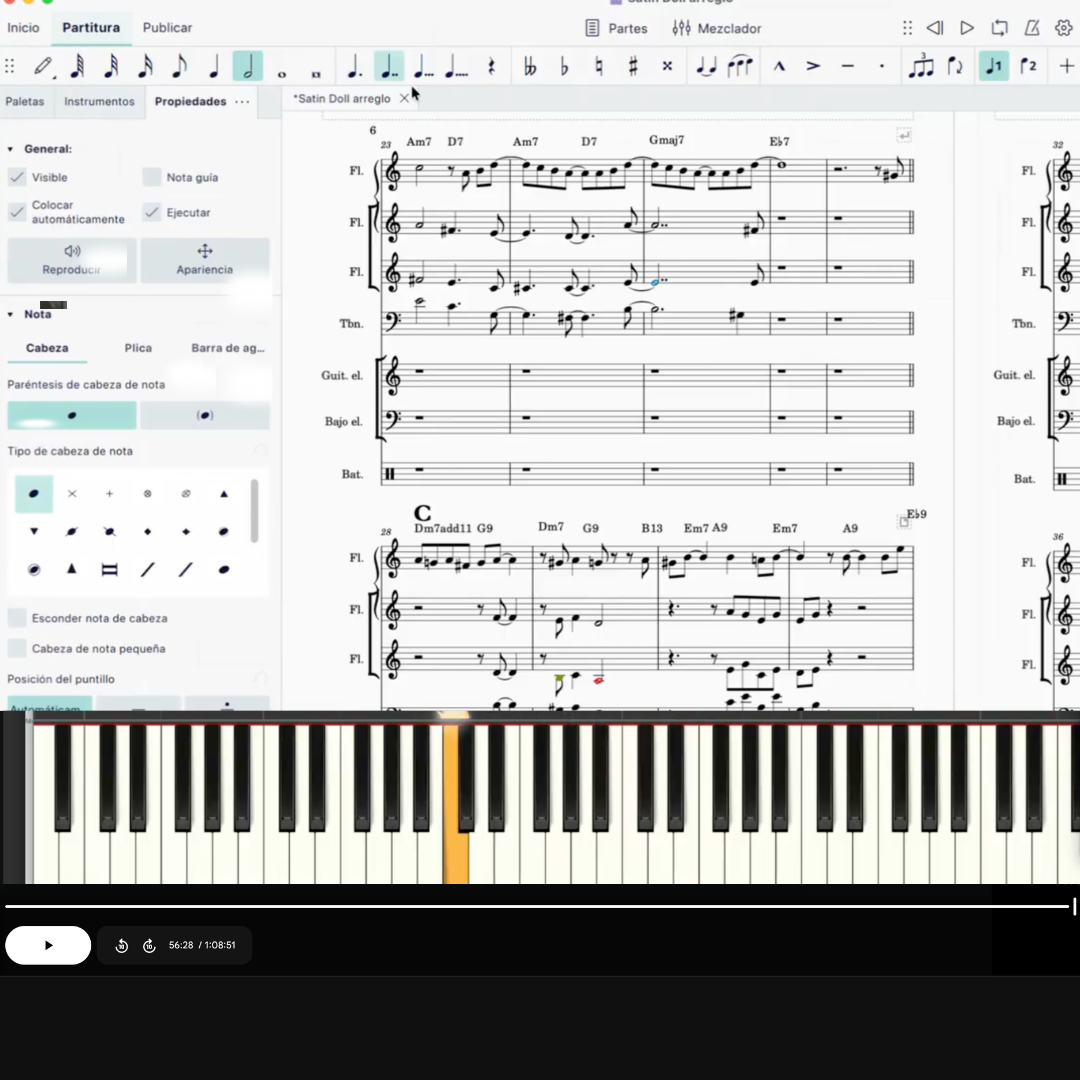Toggle Nota guía checkbox
Screen dimensions: 1080x1080
pyautogui.click(x=152, y=177)
